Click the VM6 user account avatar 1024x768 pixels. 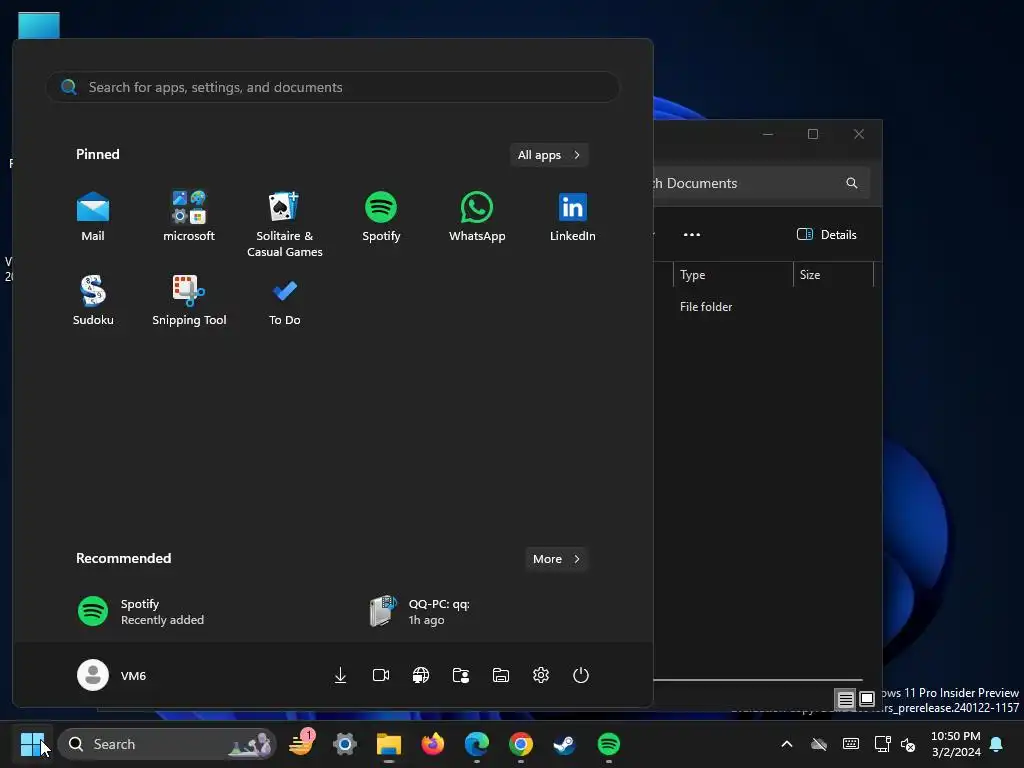pyautogui.click(x=93, y=675)
